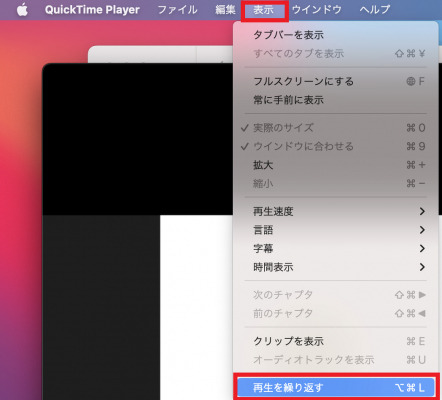Open the ヘルプ menu
This screenshot has height=400, width=442.
(375, 10)
